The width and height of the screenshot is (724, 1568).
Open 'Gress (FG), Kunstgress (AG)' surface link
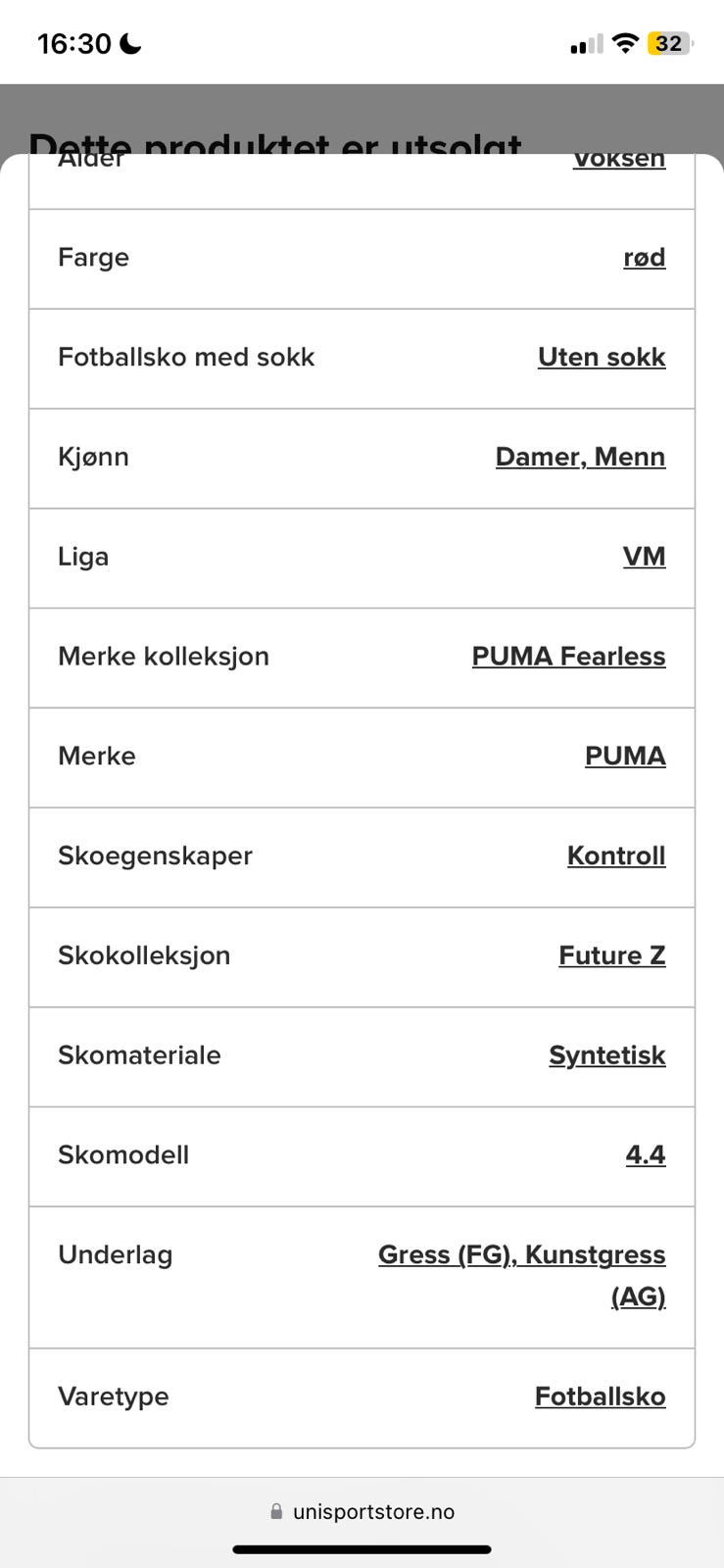click(521, 1255)
